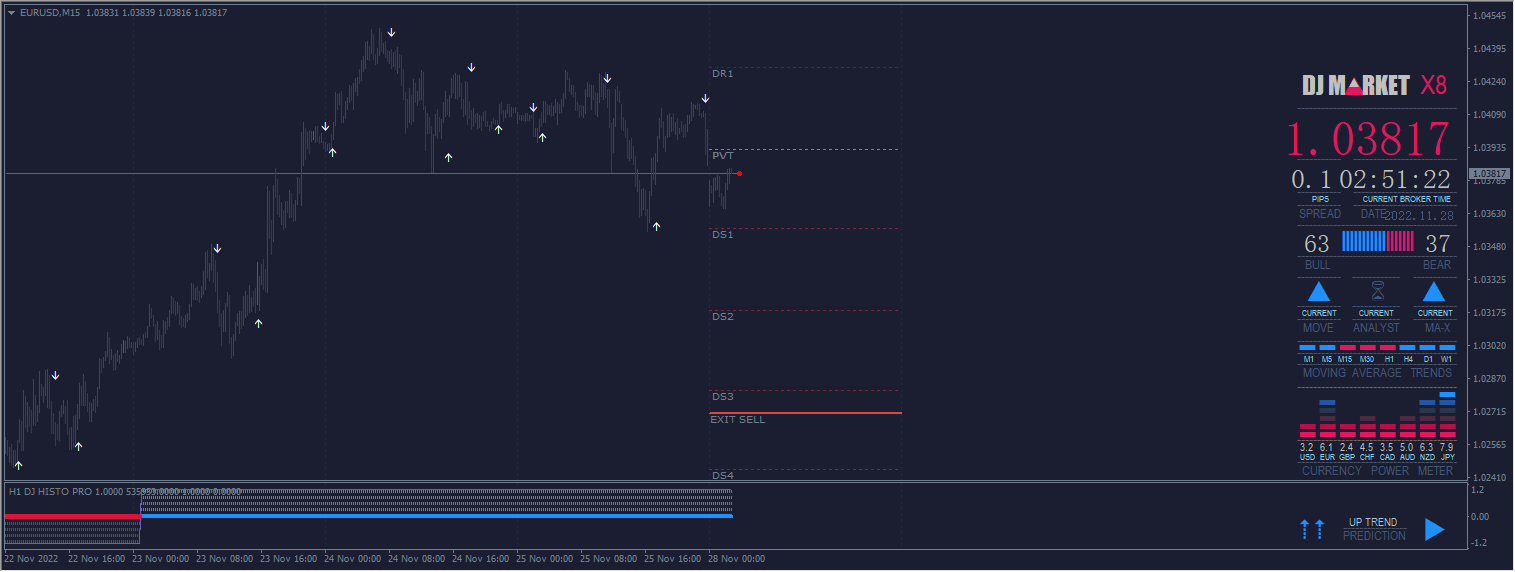
Task: Select the down arrow above the highest price peak
Action: point(391,33)
